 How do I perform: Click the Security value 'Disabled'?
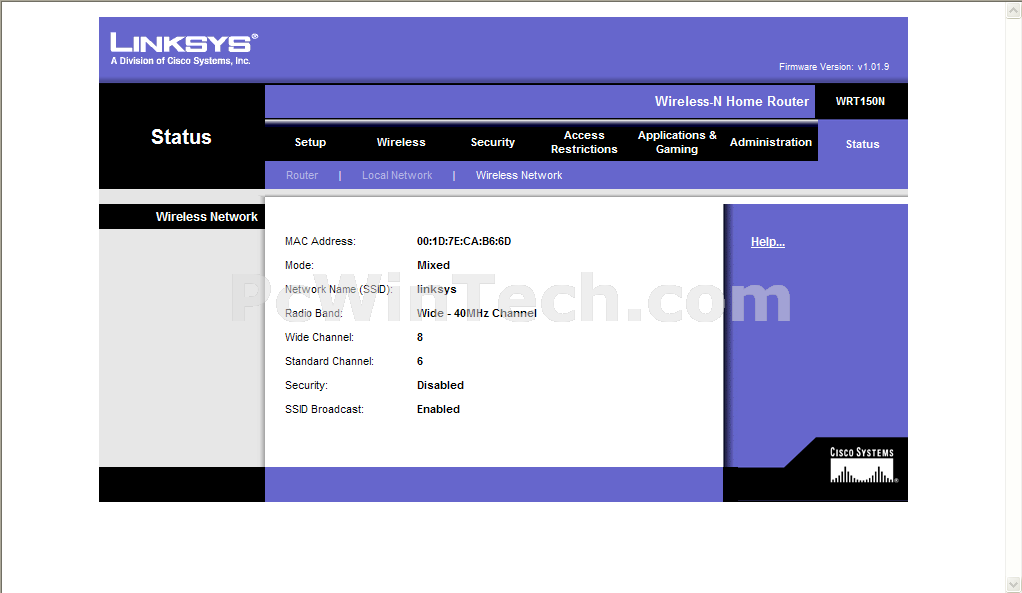(441, 385)
